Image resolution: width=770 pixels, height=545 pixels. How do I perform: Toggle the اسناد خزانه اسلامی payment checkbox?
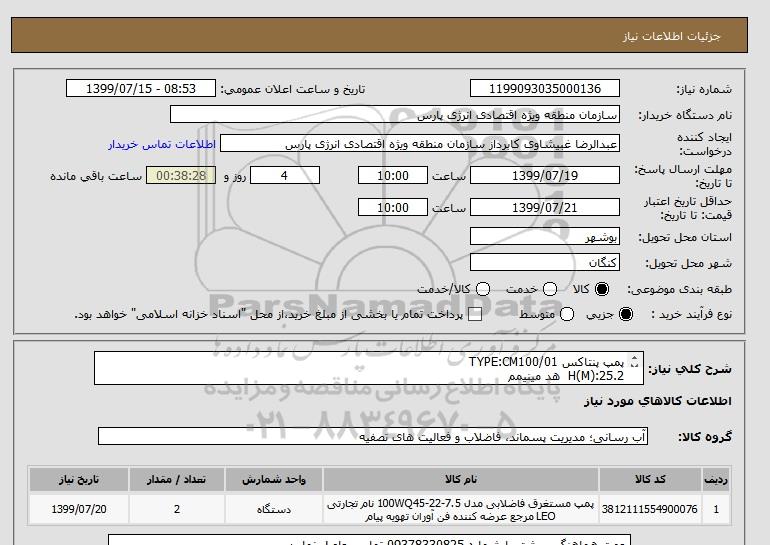coord(475,314)
